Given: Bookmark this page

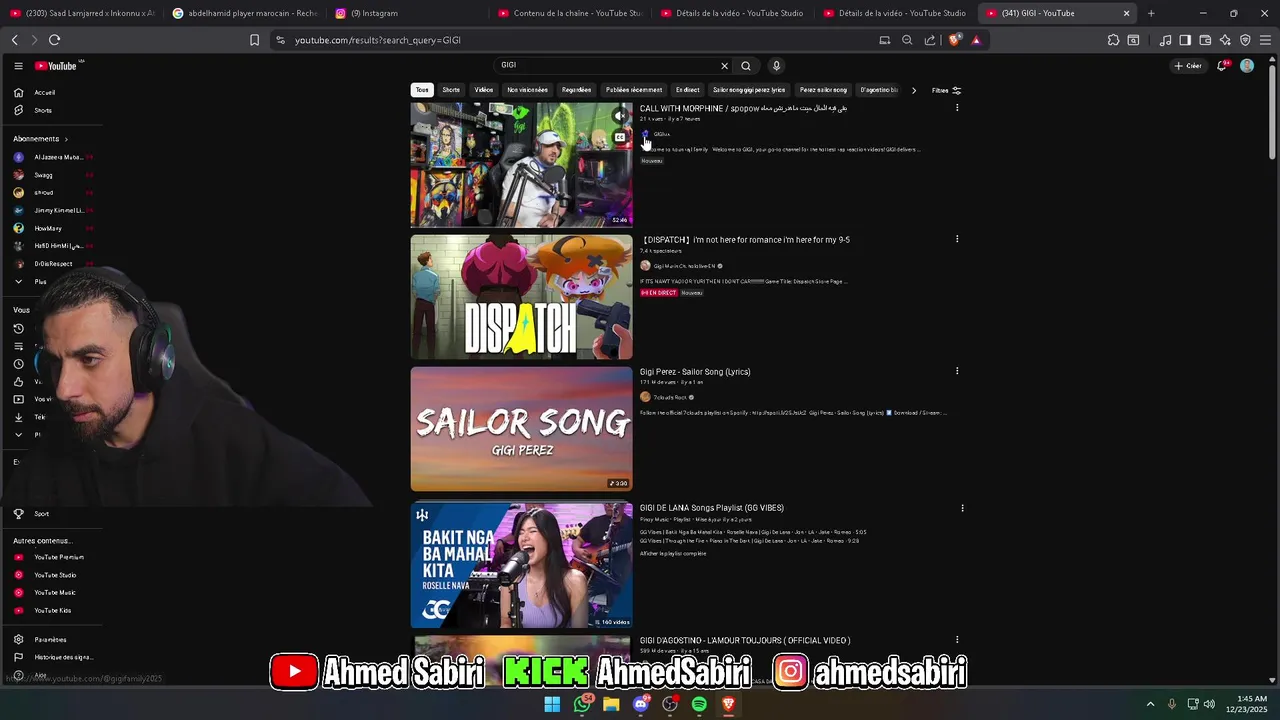Looking at the screenshot, I should pyautogui.click(x=254, y=40).
